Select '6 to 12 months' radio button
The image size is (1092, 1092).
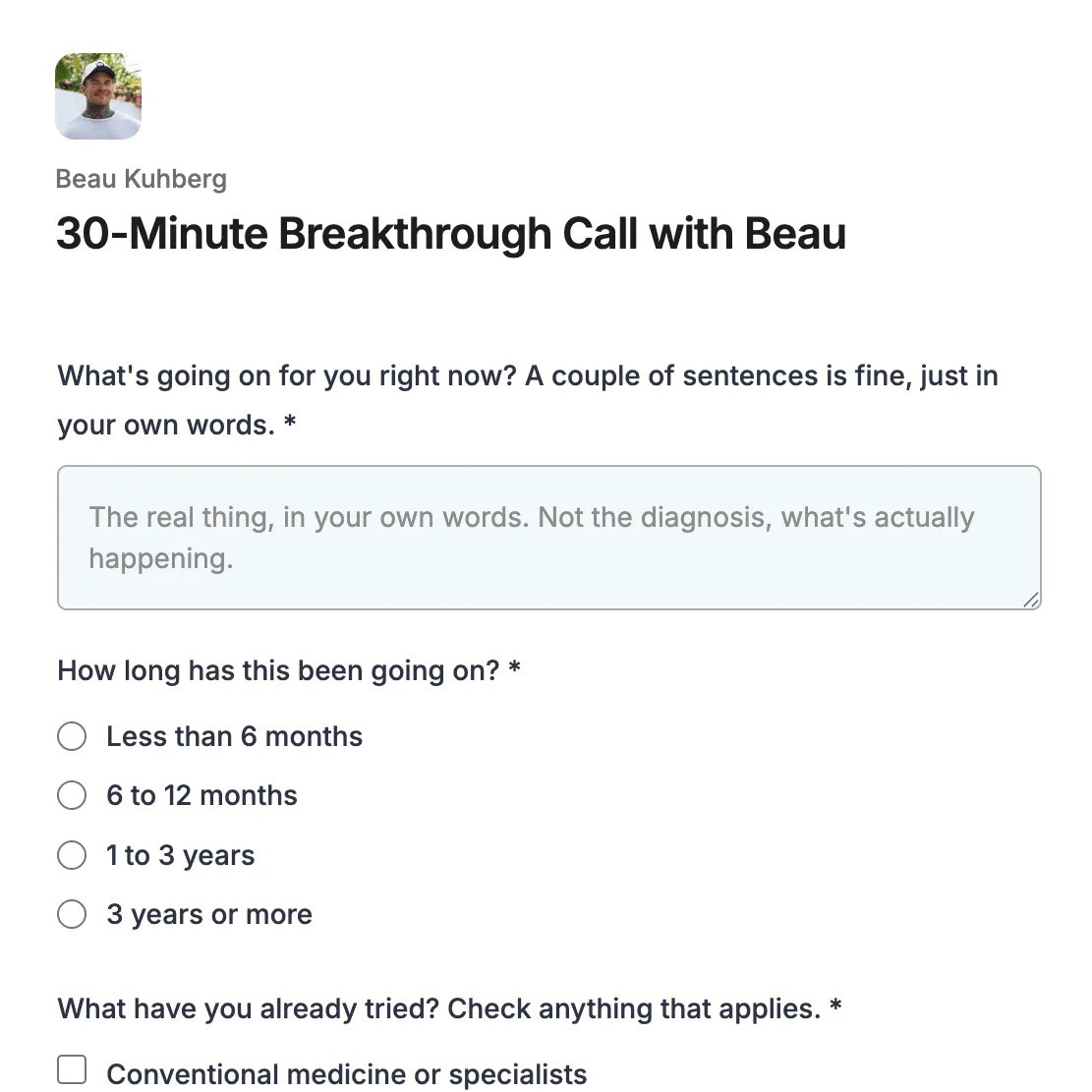pos(72,795)
